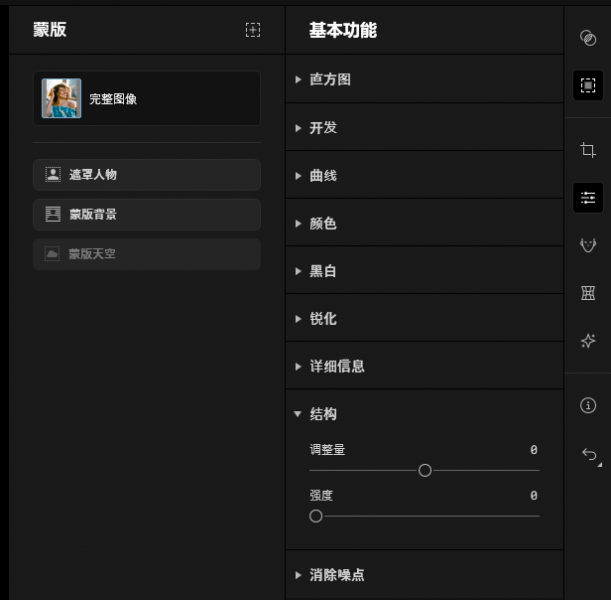Open the adjustment sliders panel icon
The image size is (611, 600).
point(588,198)
